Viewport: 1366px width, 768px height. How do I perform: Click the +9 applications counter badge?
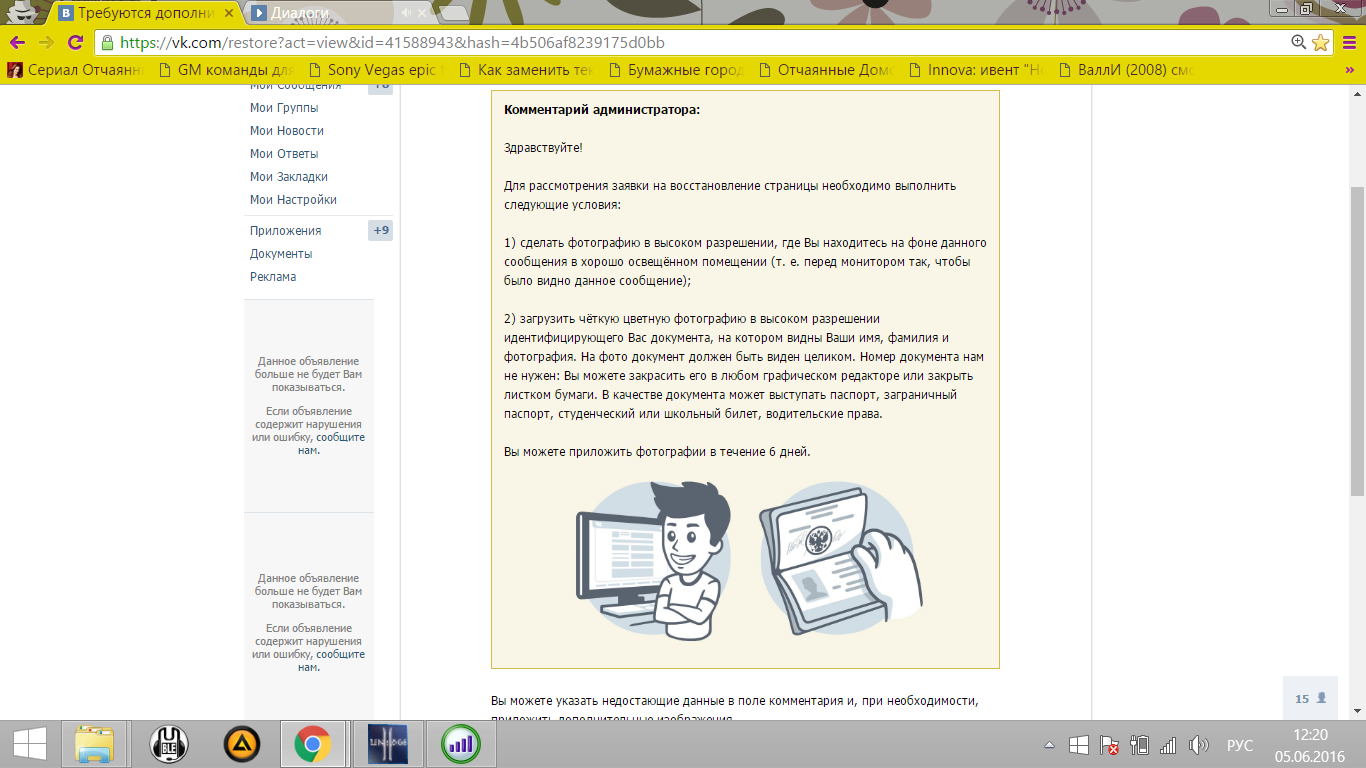[381, 231]
